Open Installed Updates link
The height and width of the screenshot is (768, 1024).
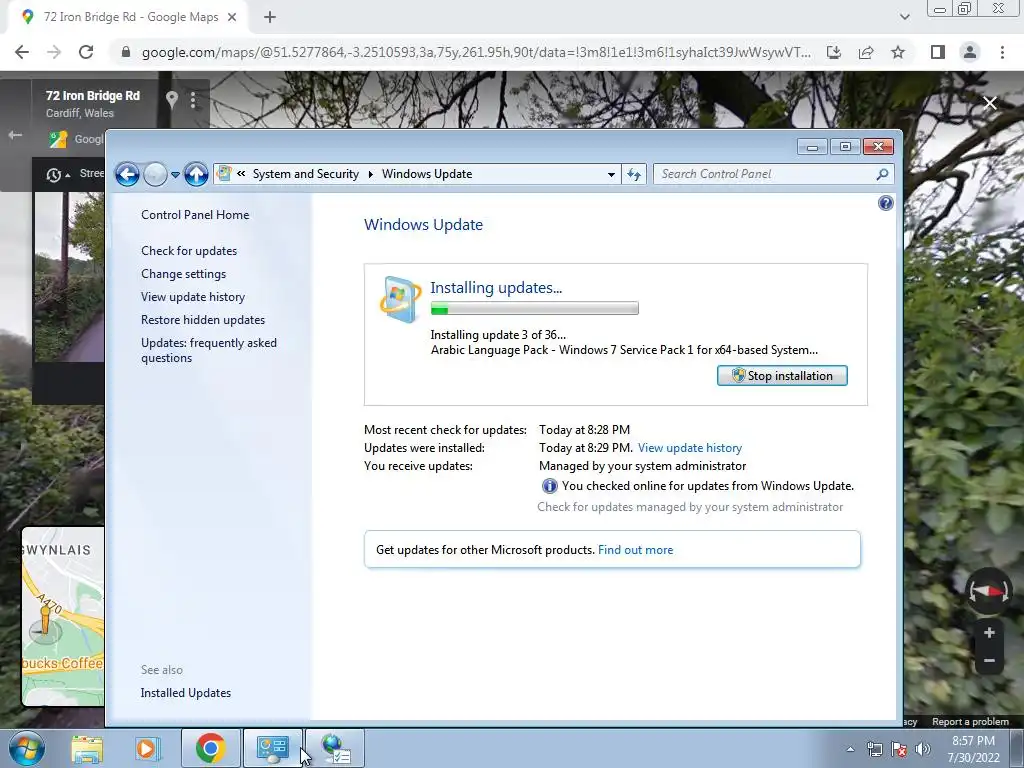pyautogui.click(x=185, y=693)
